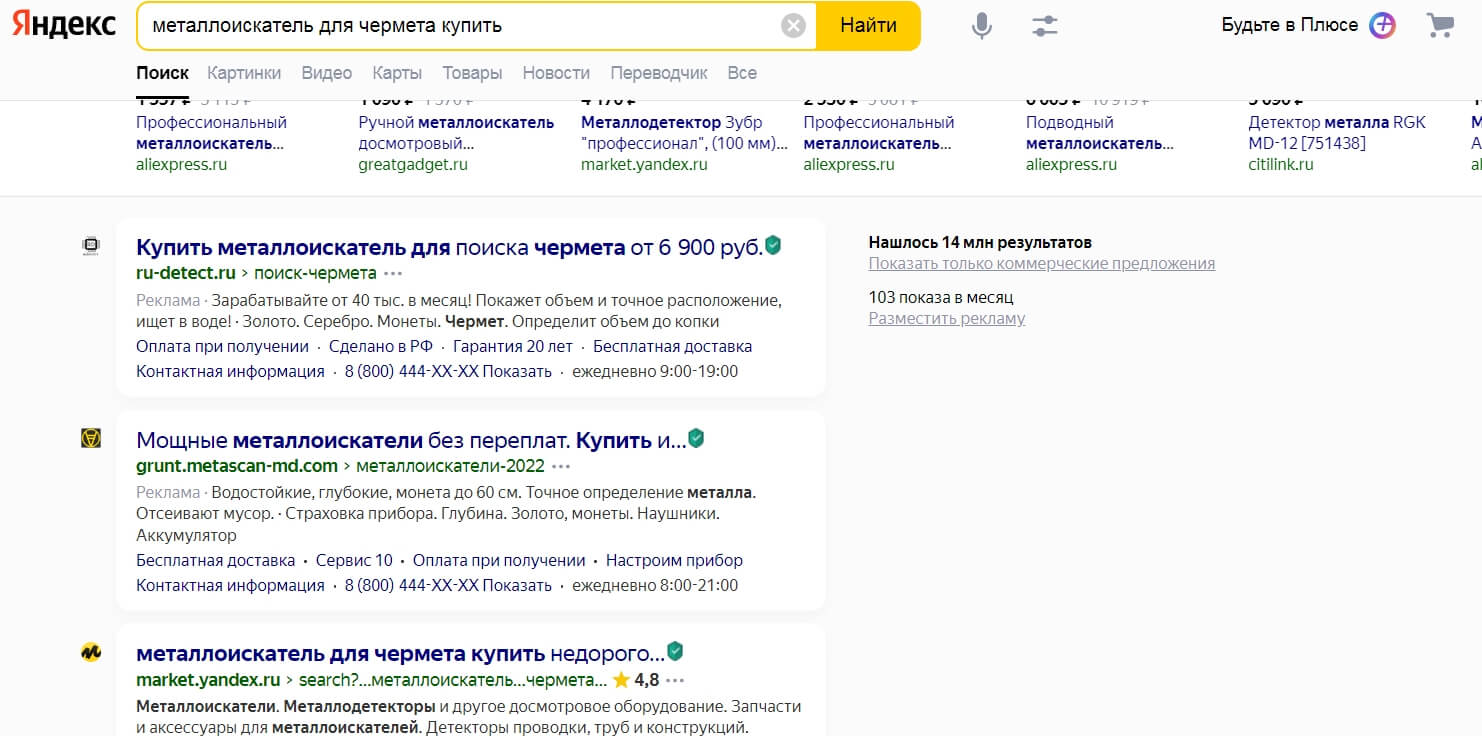Click Настроим прибор sitelink

[x=674, y=561]
